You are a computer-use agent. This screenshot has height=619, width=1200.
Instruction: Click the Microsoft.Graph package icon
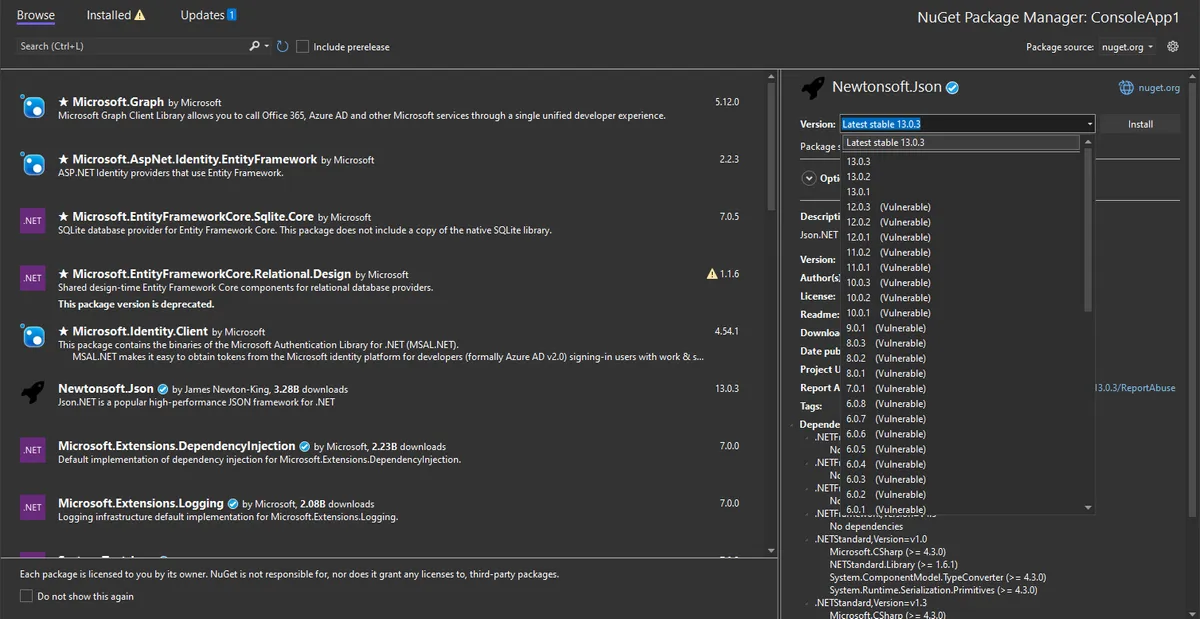pyautogui.click(x=33, y=107)
